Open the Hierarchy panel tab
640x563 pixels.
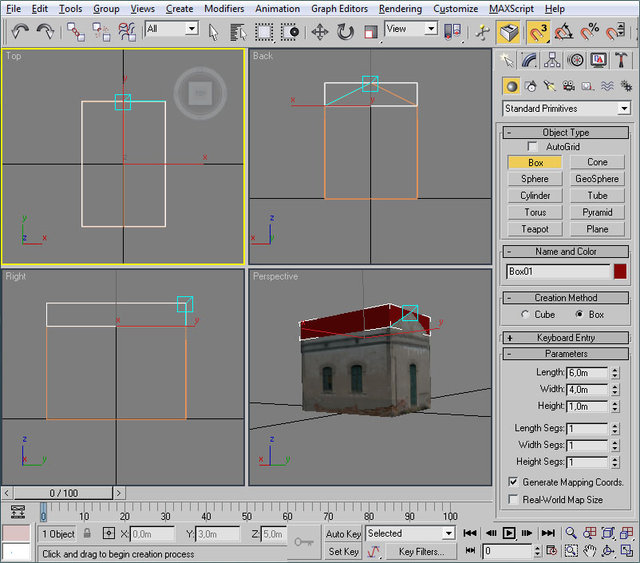point(553,61)
